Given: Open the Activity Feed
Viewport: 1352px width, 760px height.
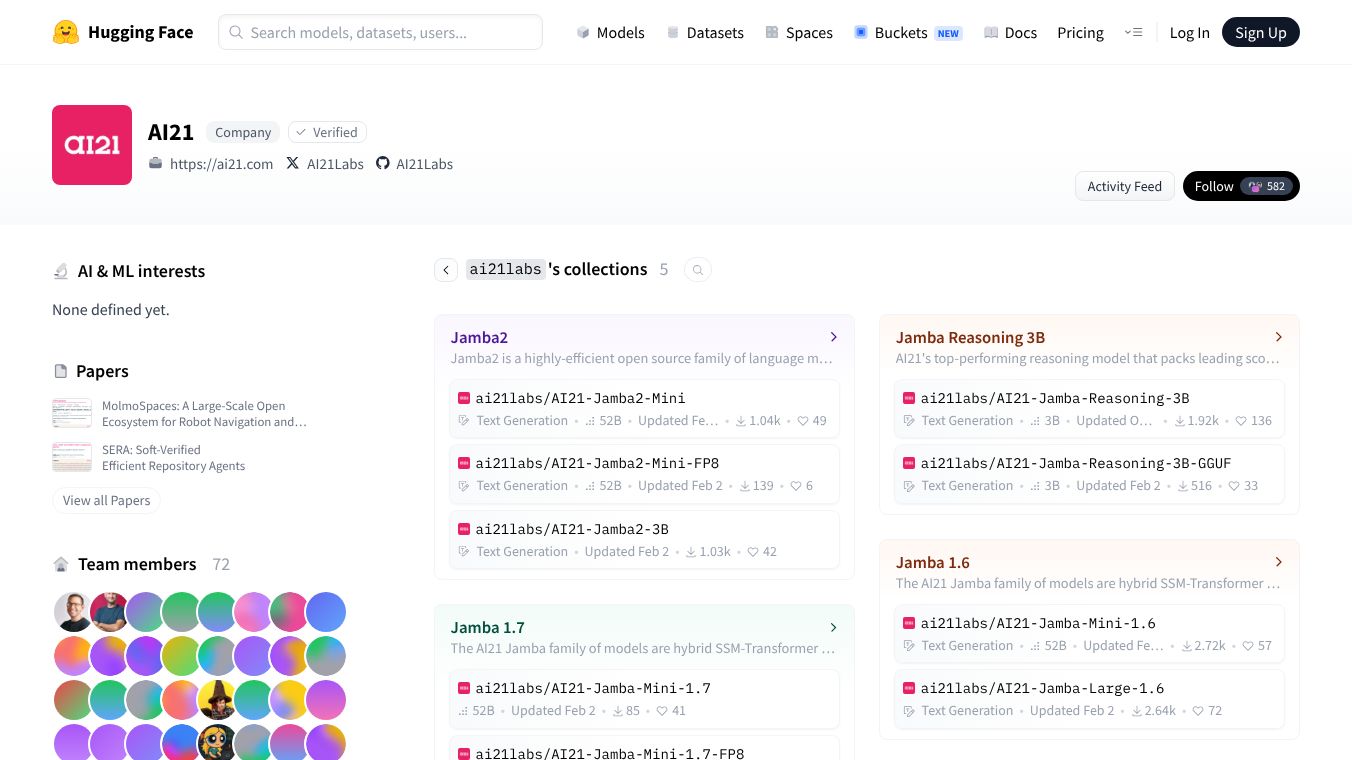Looking at the screenshot, I should (1124, 186).
